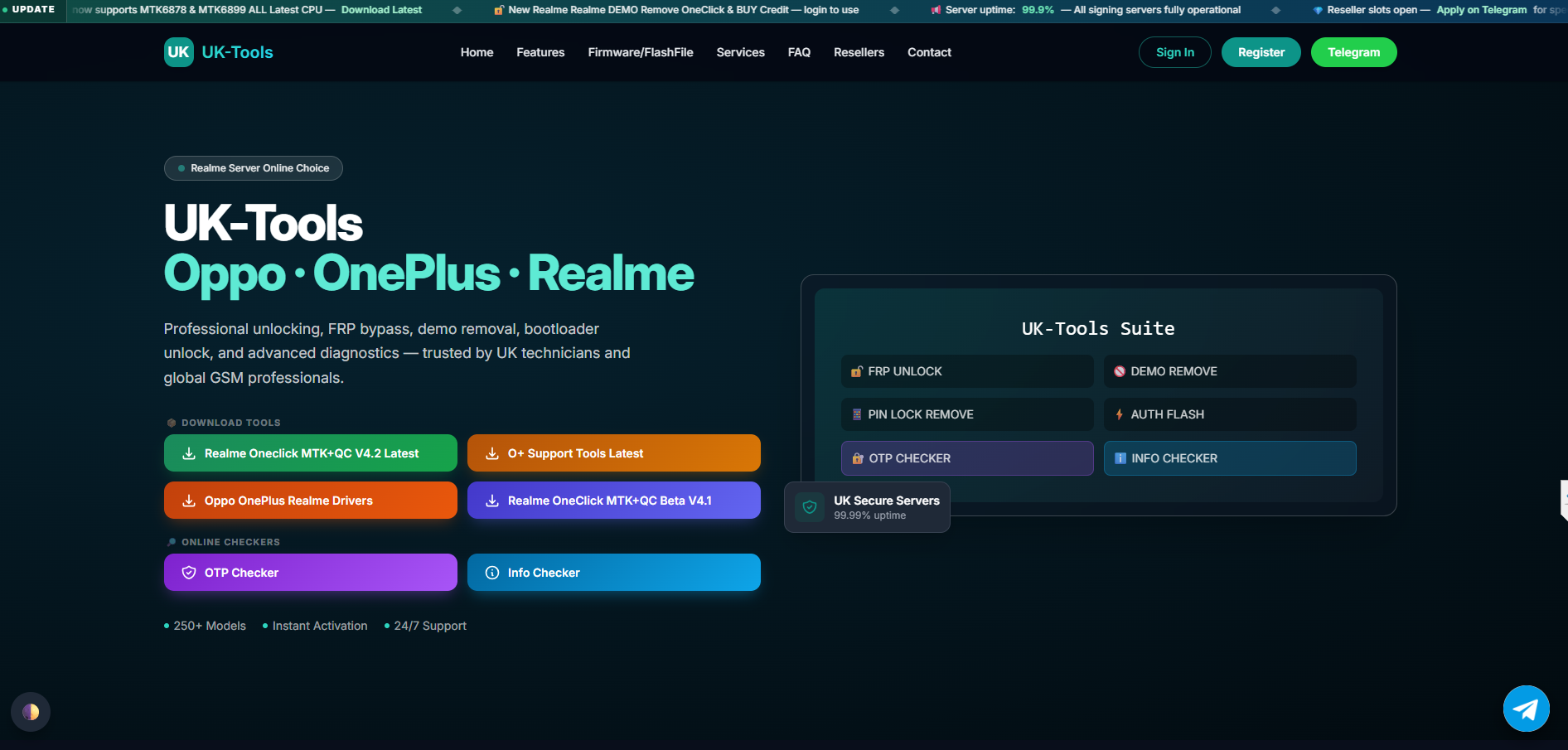This screenshot has height=750, width=1568.
Task: Click the Register button
Action: [x=1261, y=52]
